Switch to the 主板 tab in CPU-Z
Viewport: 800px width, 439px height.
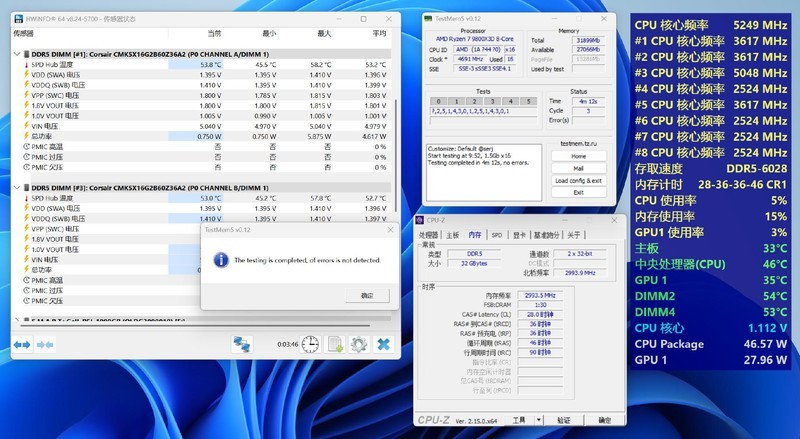point(453,235)
